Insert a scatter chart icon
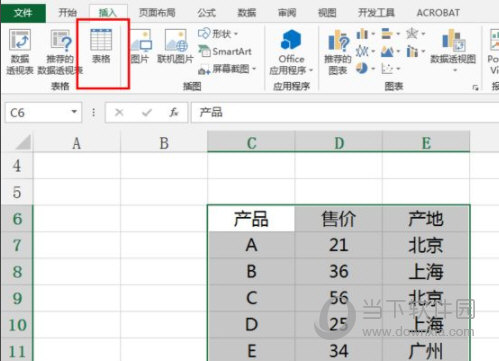499x361 pixels. click(x=387, y=69)
